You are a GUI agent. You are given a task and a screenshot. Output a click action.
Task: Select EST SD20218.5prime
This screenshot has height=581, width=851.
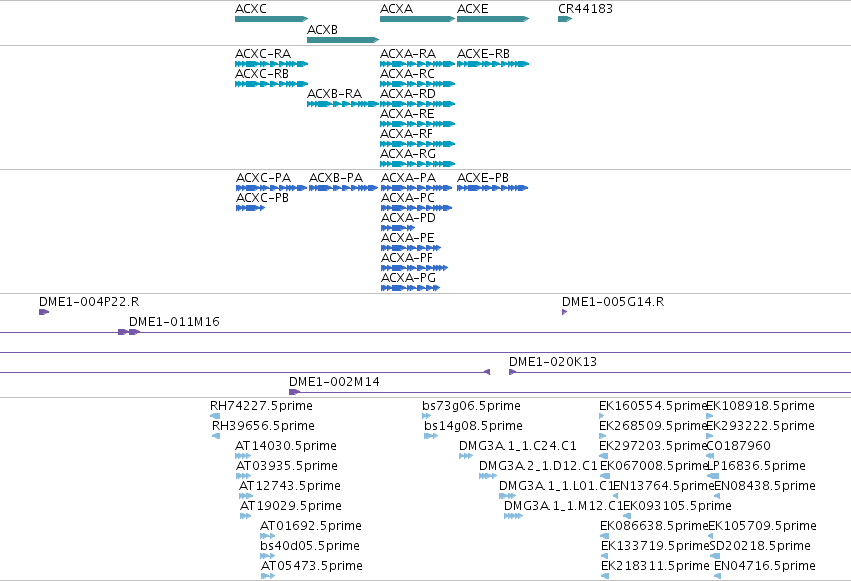[715, 557]
